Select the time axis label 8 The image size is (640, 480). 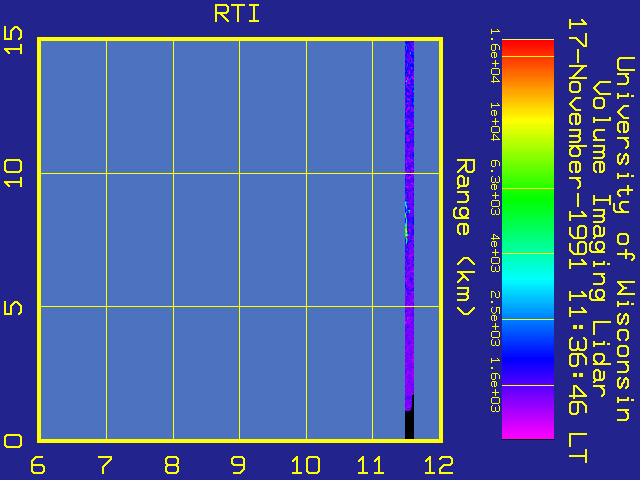pos(172,465)
